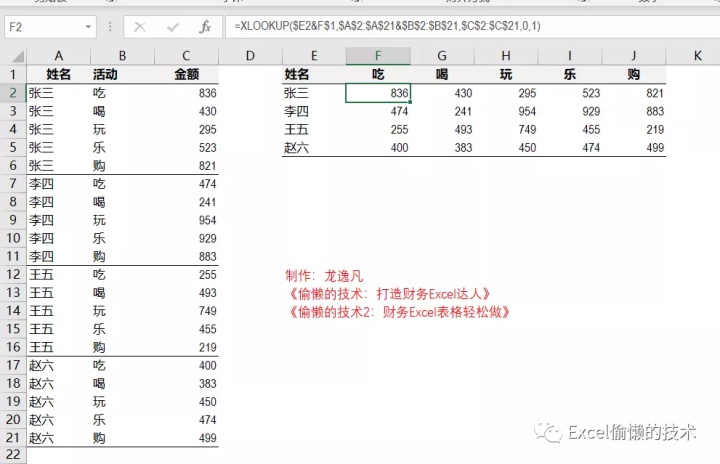The width and height of the screenshot is (720, 464).
Task: Select column D header
Action: click(250, 56)
